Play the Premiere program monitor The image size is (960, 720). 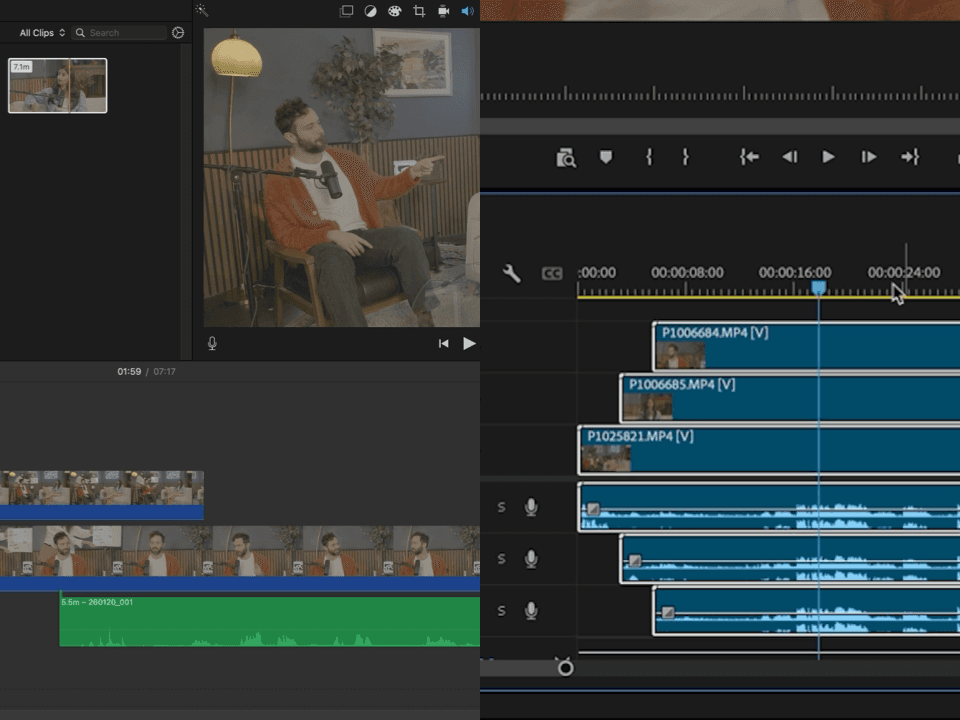pyautogui.click(x=828, y=157)
